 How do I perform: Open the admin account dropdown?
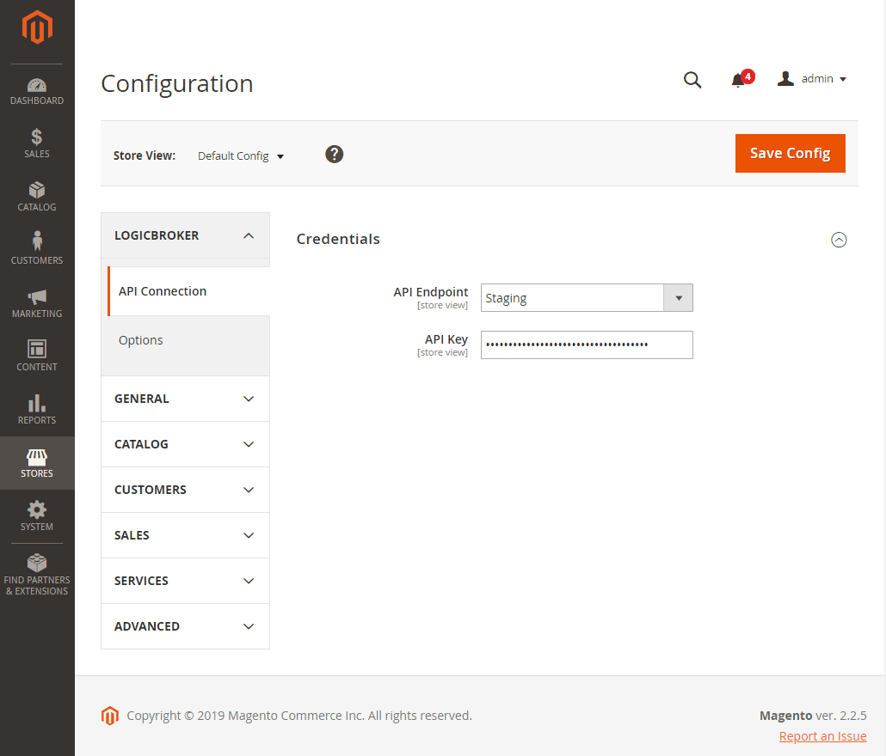click(812, 79)
